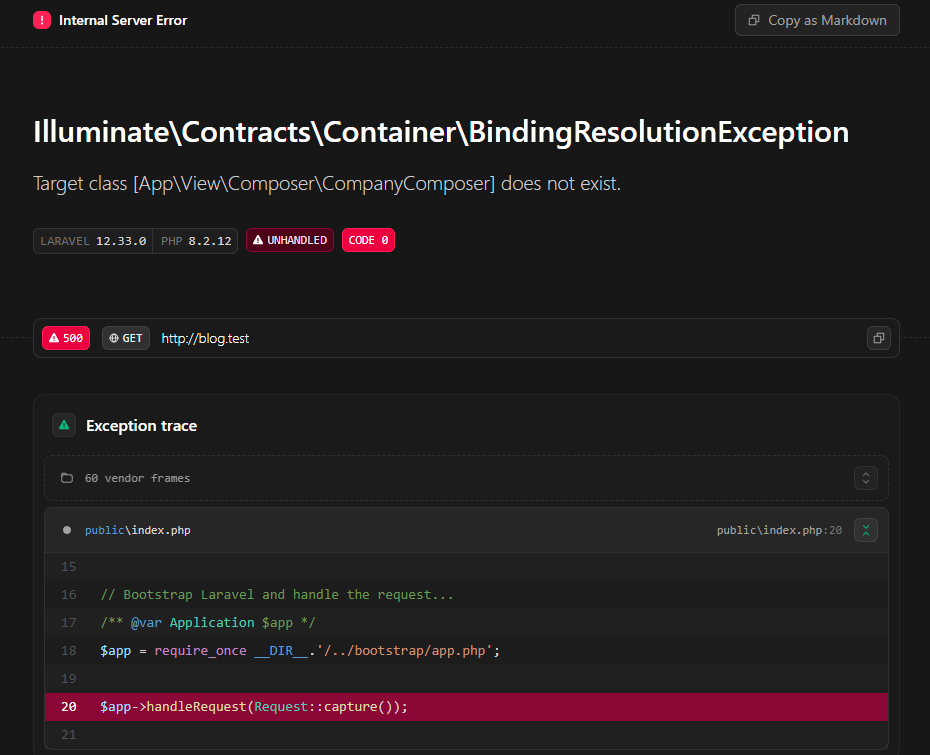Click the red 500 status badge
The width and height of the screenshot is (930, 755).
coord(66,338)
